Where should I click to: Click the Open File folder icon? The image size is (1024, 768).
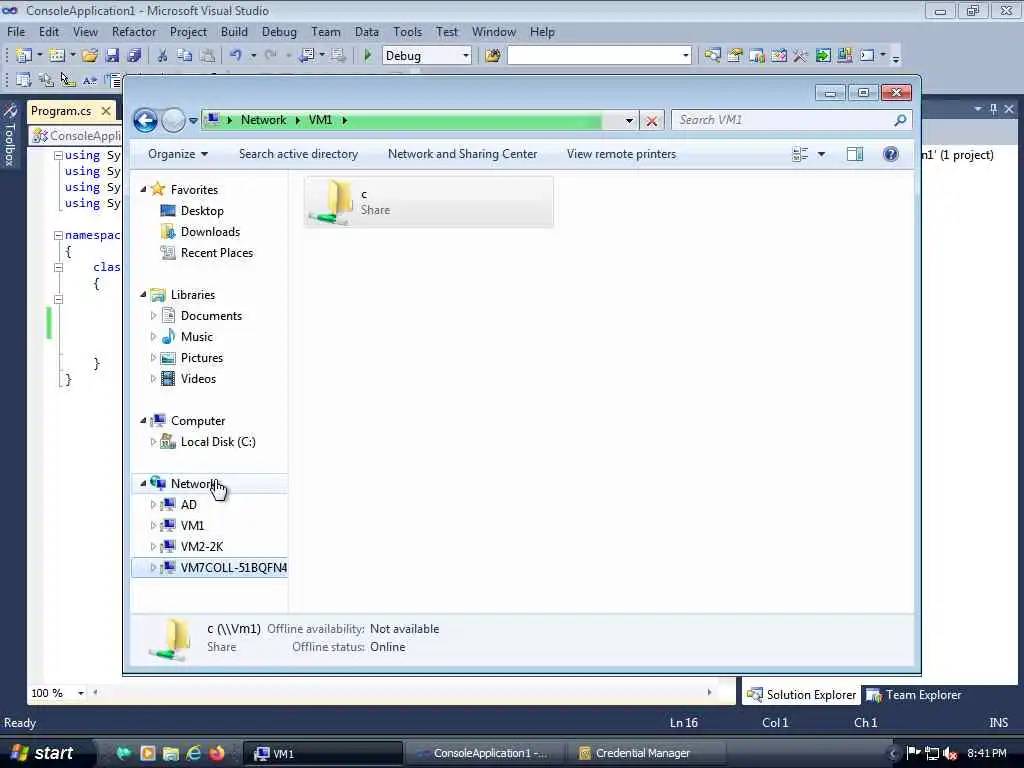click(x=90, y=56)
